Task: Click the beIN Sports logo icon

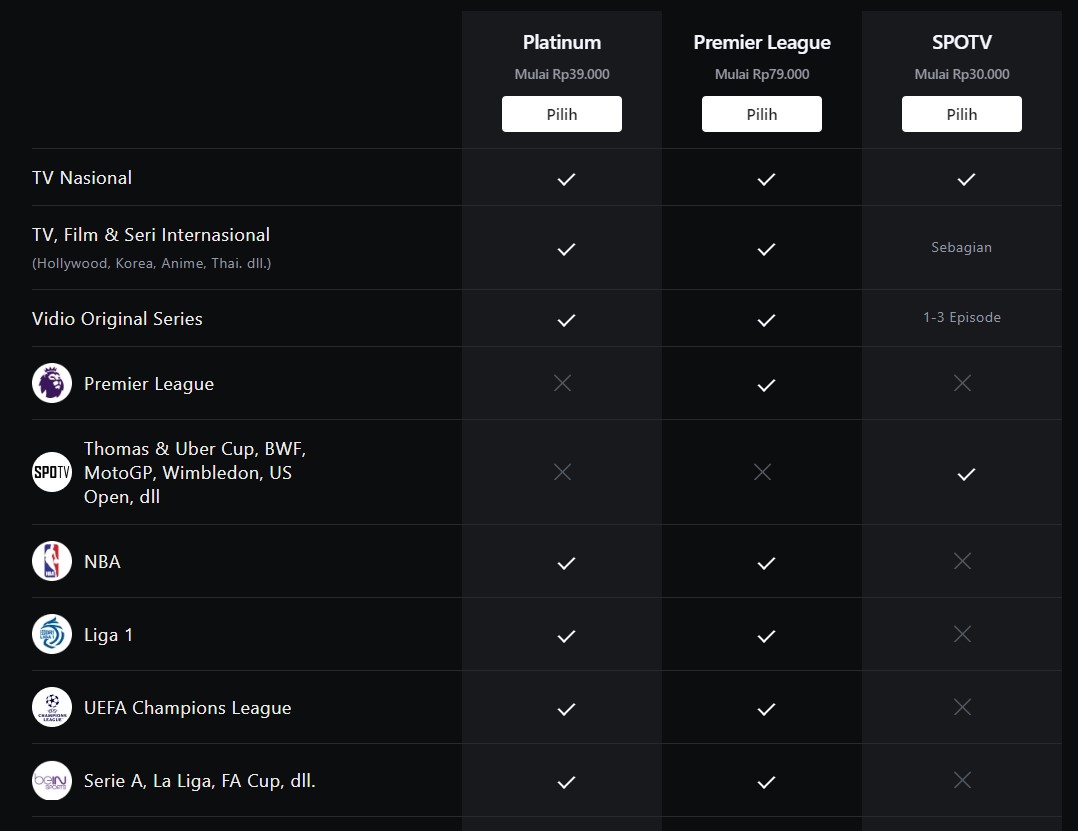Action: (52, 780)
